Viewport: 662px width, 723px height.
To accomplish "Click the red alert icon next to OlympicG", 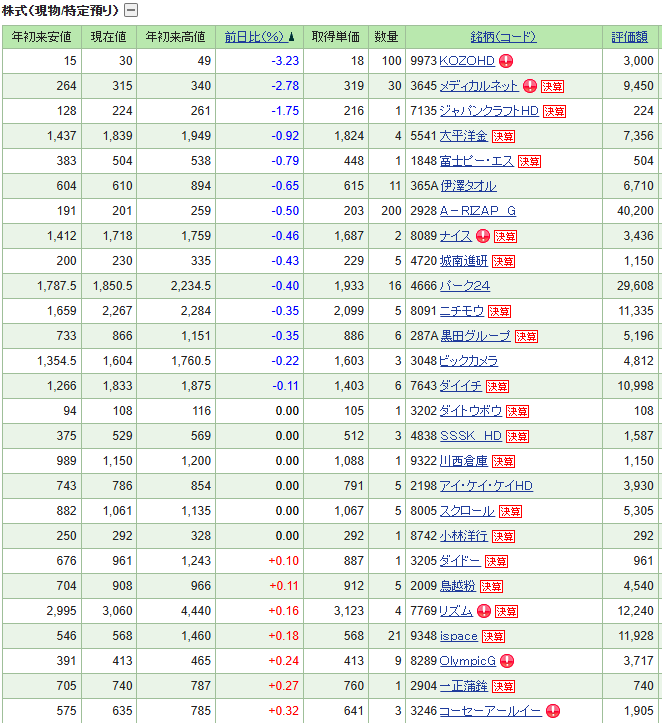I will tap(507, 661).
